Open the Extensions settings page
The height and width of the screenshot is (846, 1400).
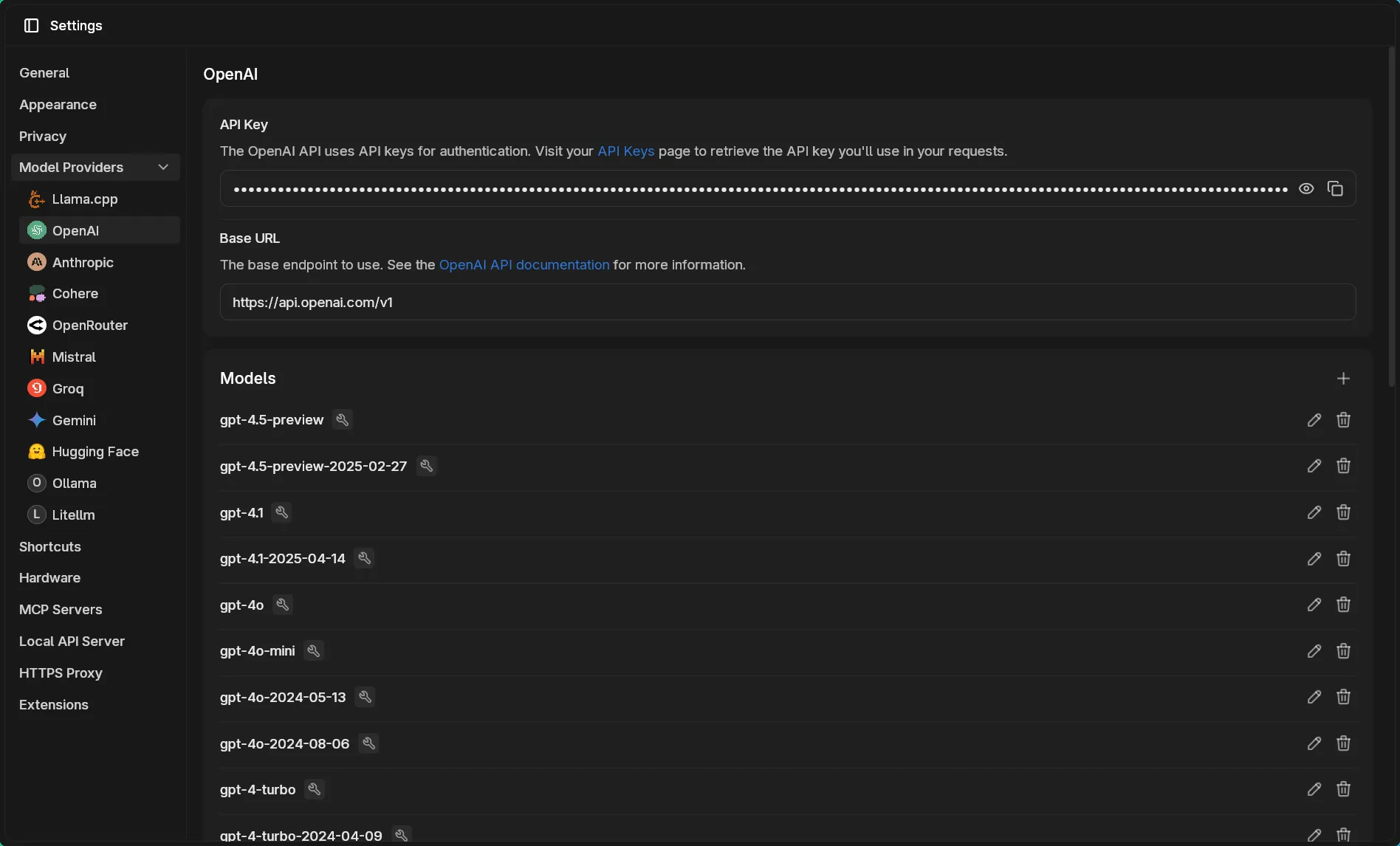pyautogui.click(x=53, y=705)
